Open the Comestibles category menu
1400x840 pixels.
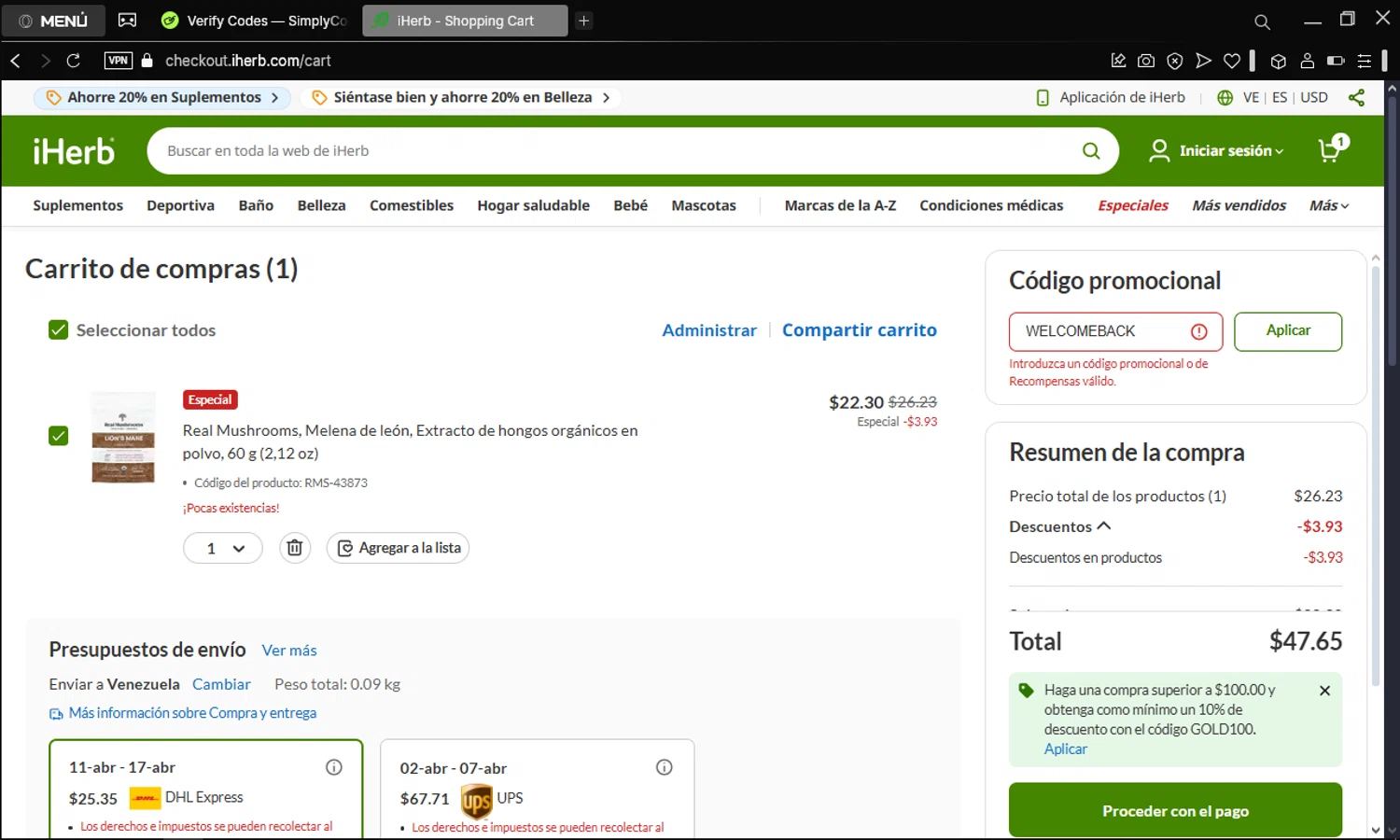(412, 205)
